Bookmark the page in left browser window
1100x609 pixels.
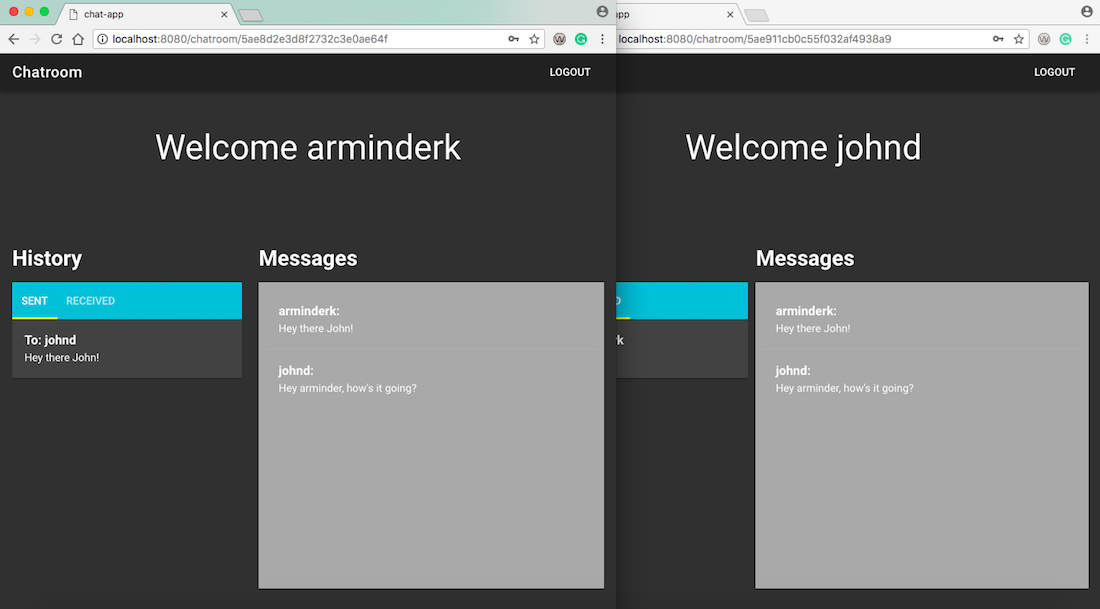pyautogui.click(x=535, y=39)
